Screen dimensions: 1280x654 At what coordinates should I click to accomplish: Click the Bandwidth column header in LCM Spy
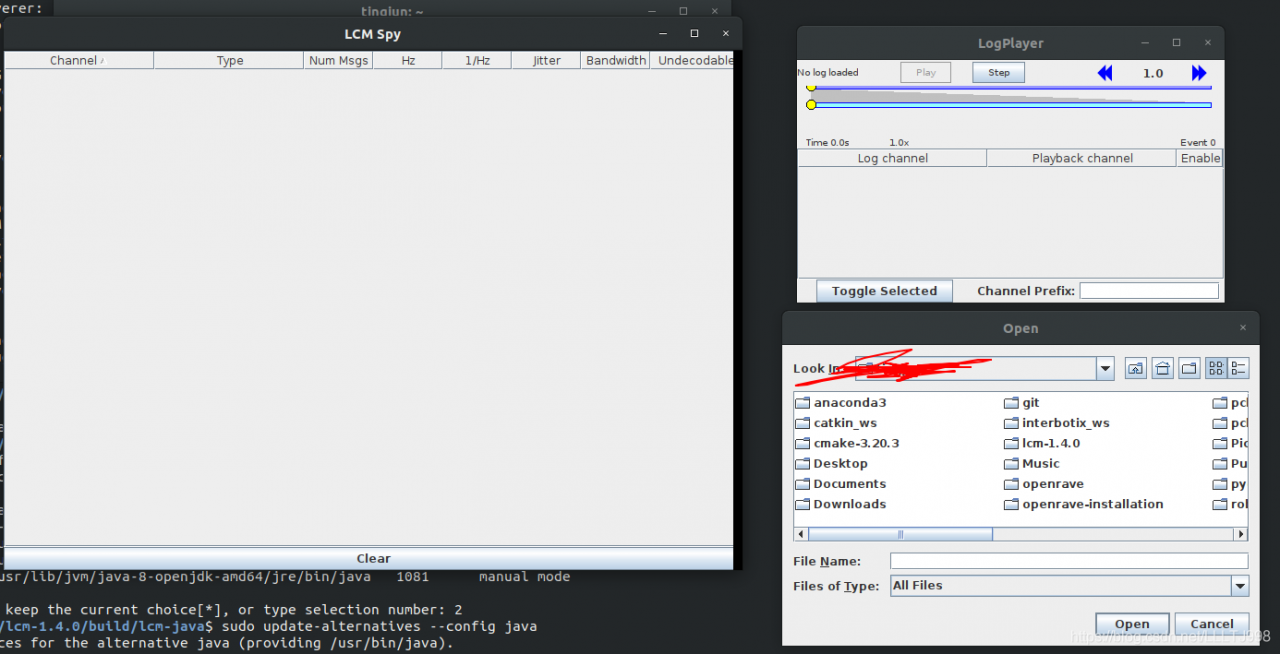(615, 61)
